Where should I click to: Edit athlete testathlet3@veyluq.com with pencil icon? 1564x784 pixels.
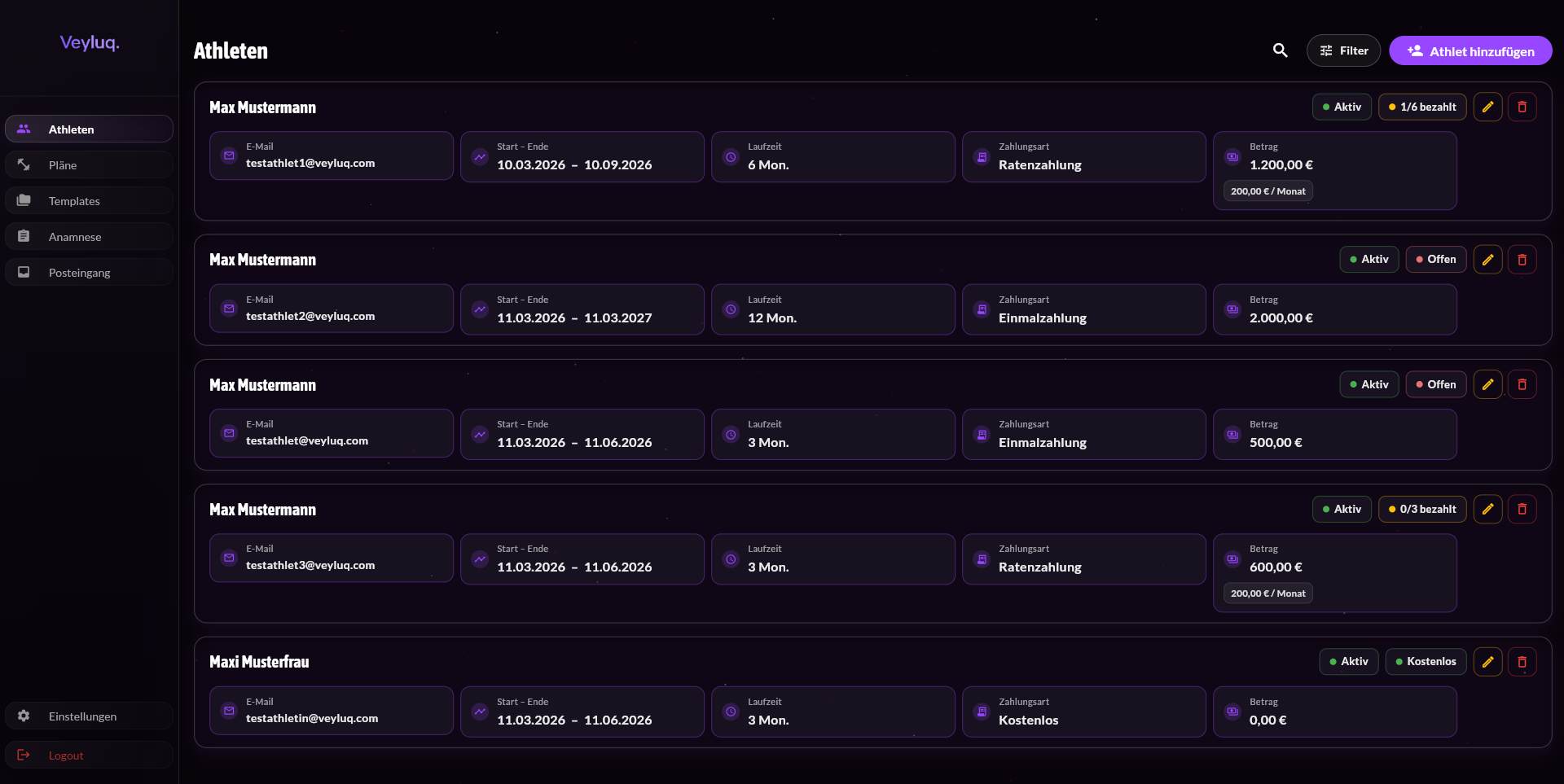point(1487,509)
